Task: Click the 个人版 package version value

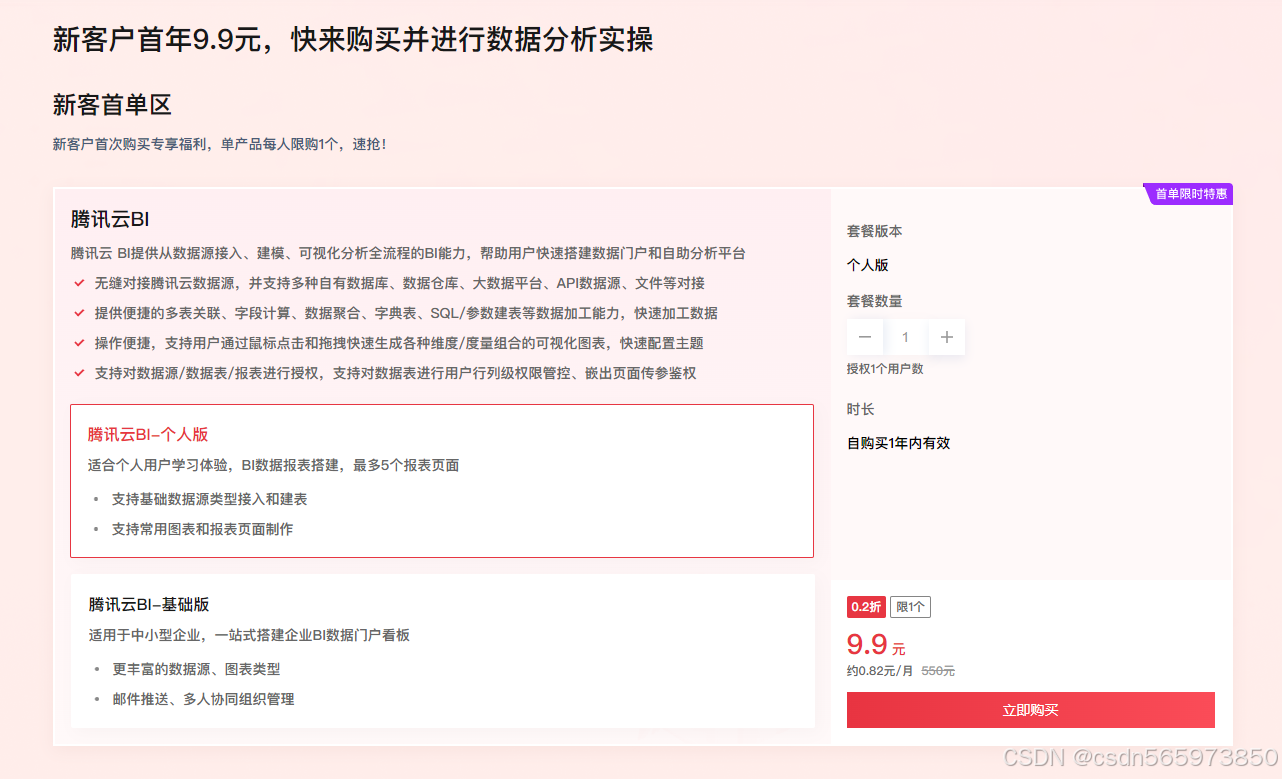Action: pyautogui.click(x=868, y=265)
